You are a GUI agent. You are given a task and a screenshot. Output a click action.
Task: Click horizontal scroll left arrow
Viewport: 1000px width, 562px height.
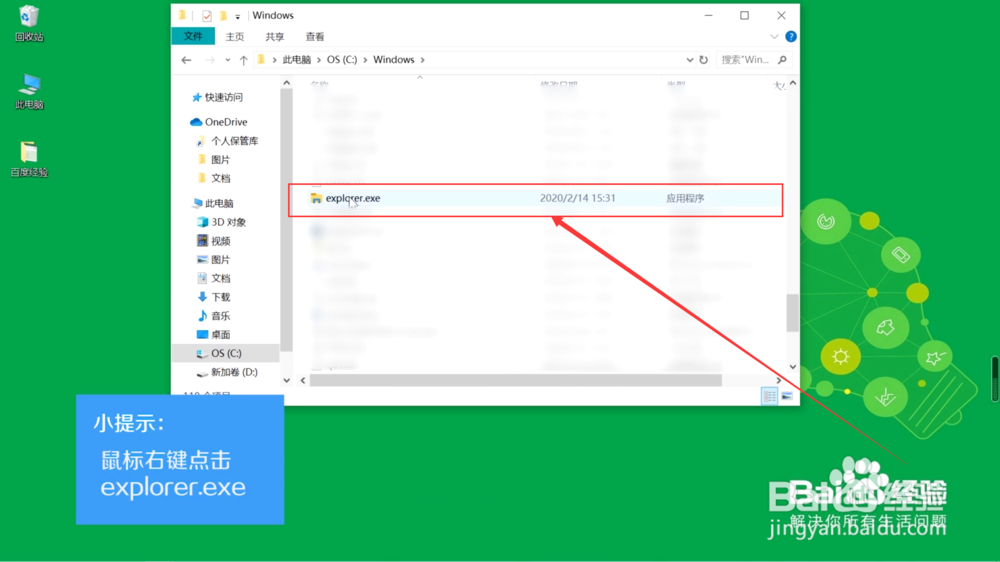point(303,380)
